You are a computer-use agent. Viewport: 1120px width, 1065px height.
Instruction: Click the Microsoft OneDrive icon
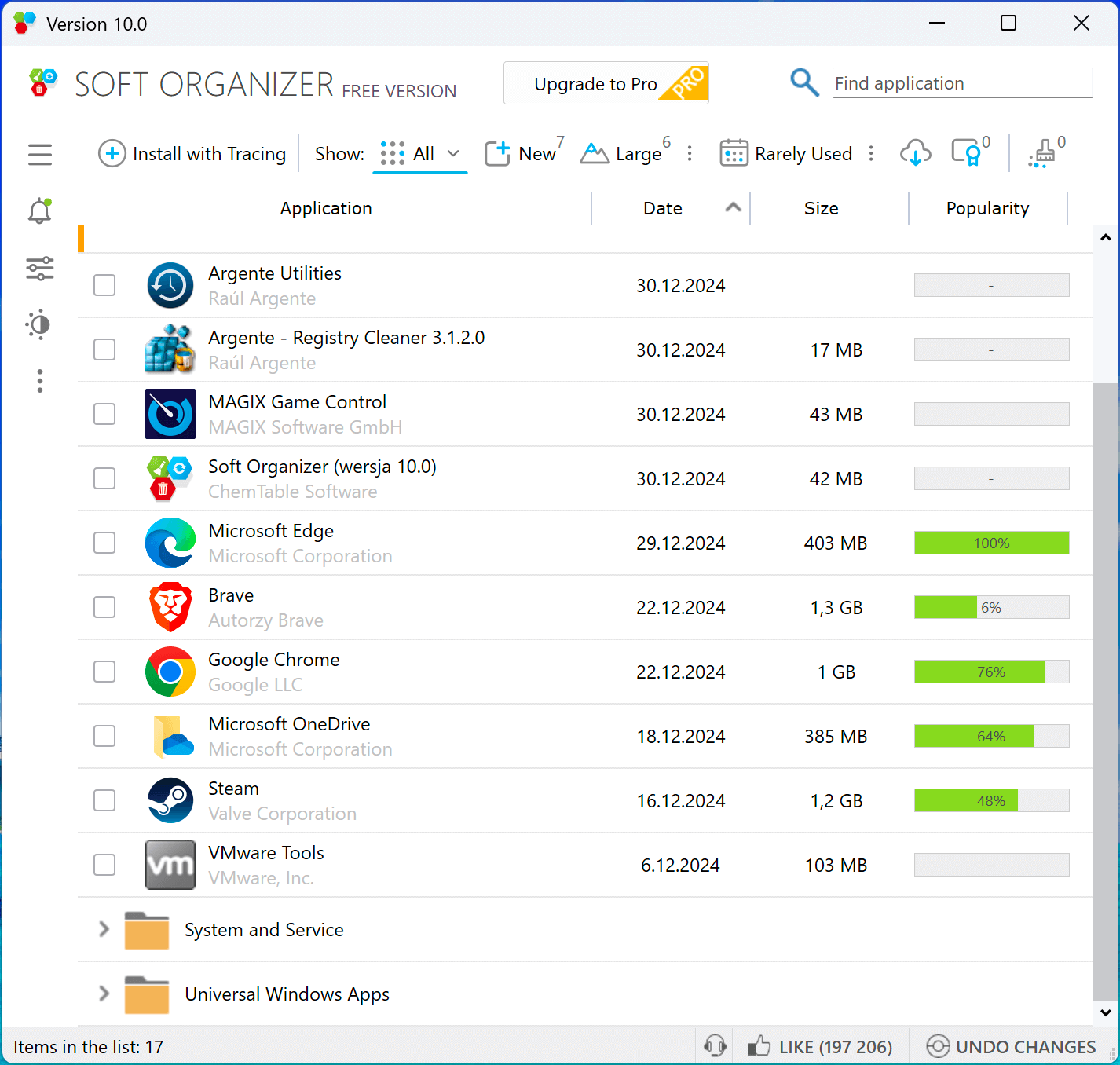[x=173, y=736]
